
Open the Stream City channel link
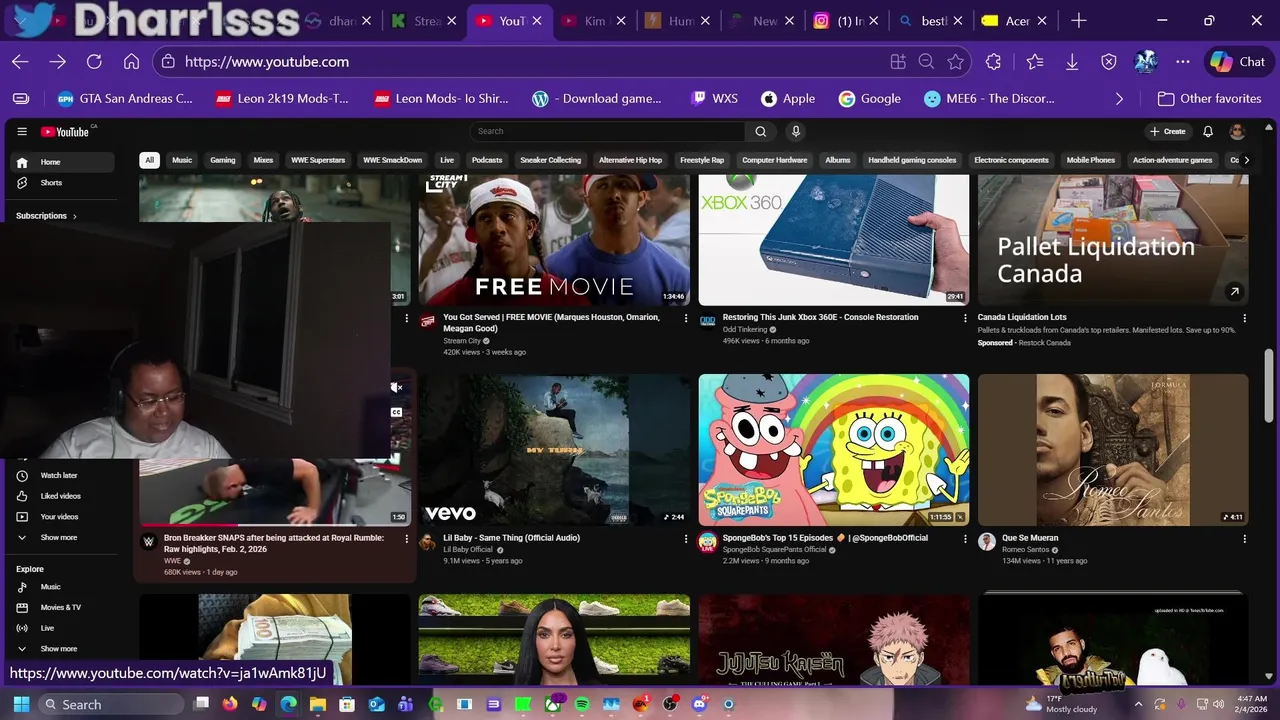tap(462, 341)
